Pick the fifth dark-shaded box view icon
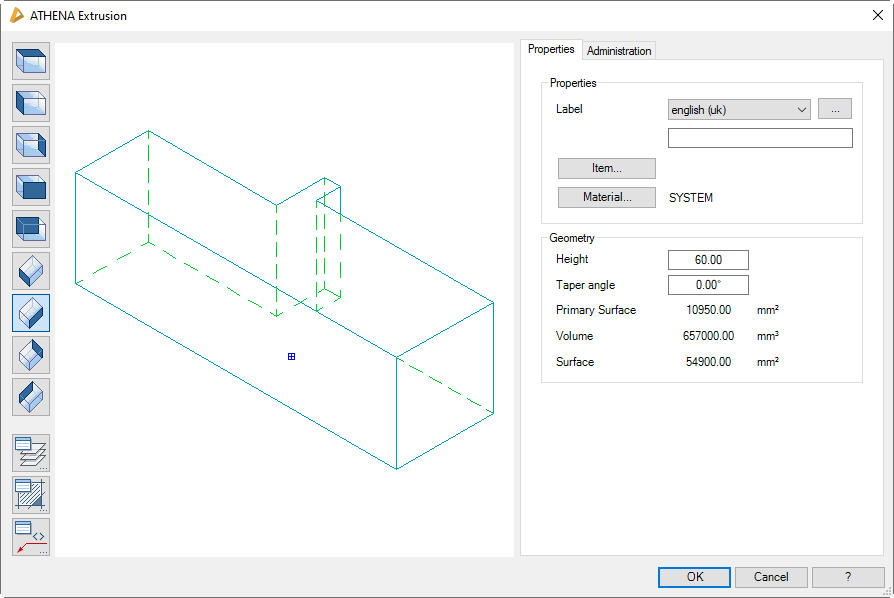This screenshot has width=894, height=598. click(31, 229)
